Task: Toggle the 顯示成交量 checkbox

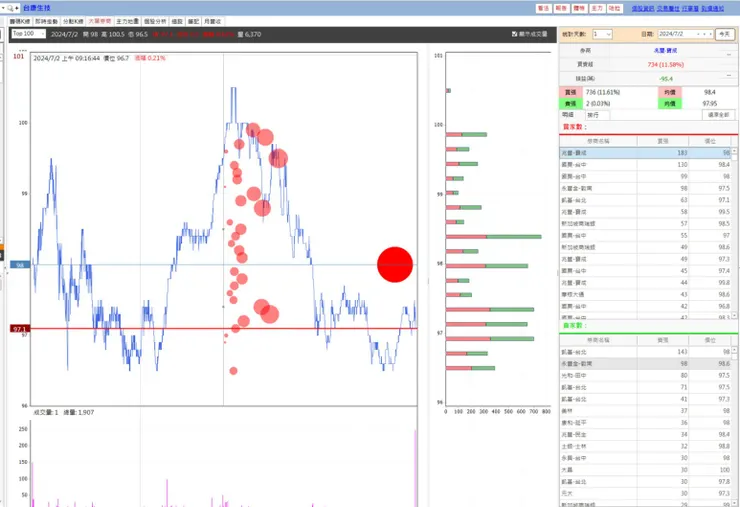Action: click(x=514, y=34)
